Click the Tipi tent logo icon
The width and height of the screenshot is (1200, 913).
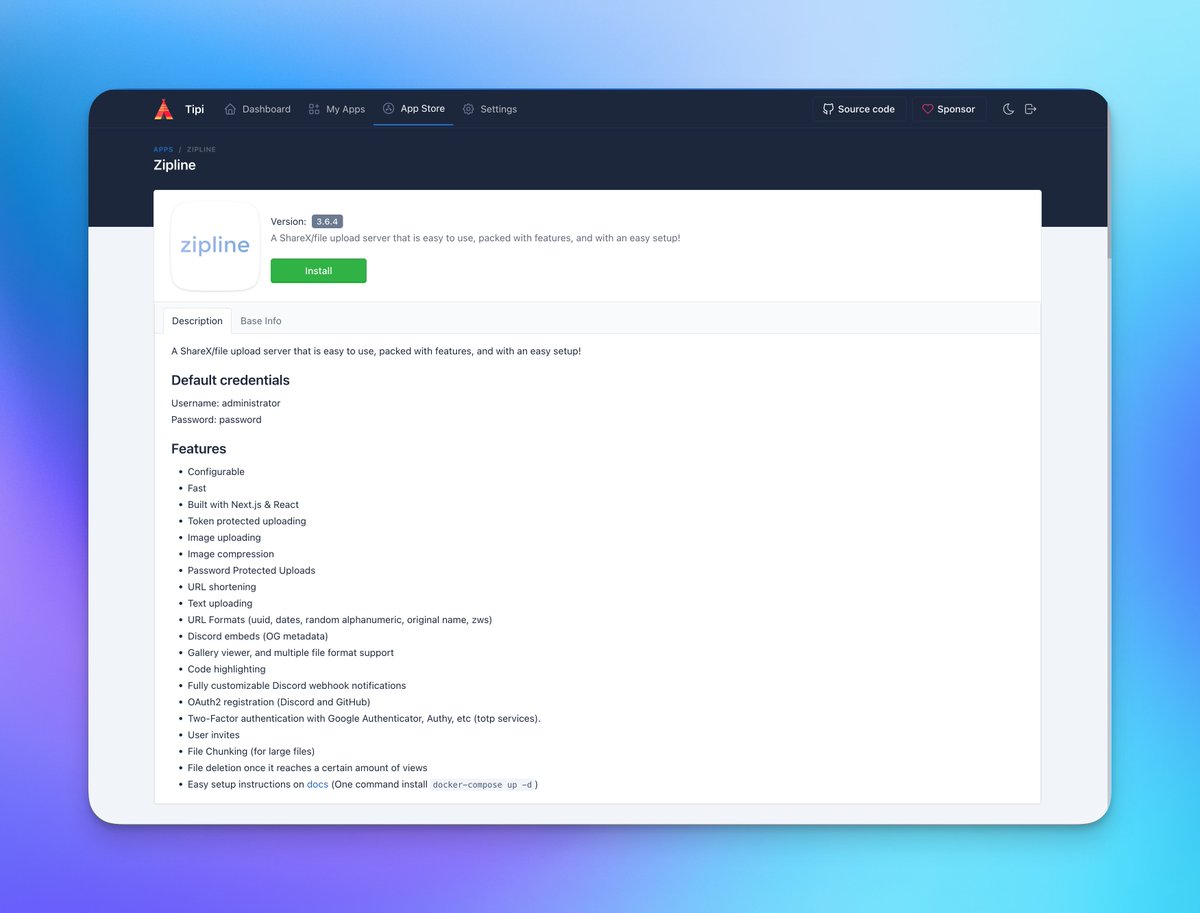click(164, 108)
